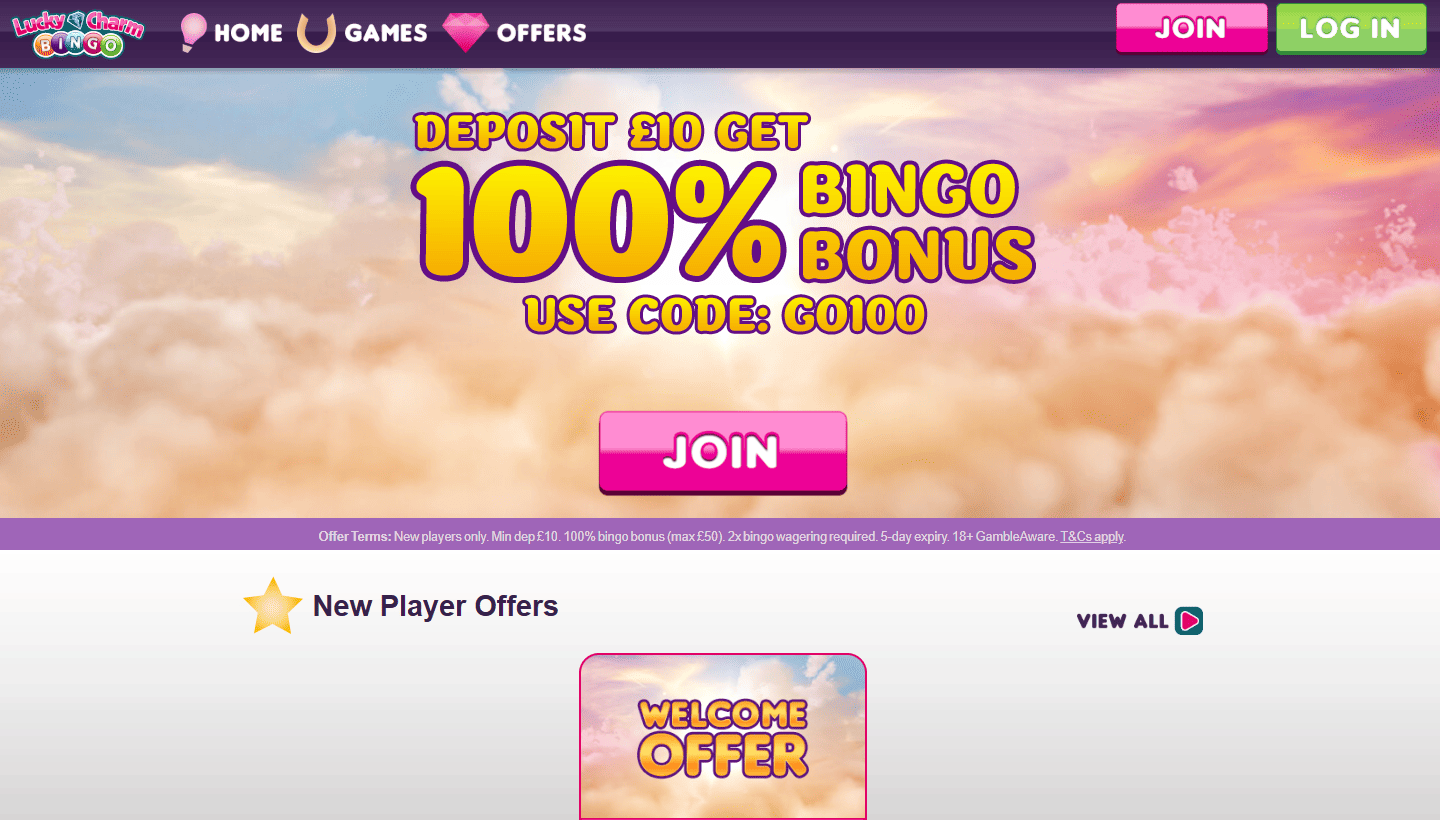Click the golden horseshoe icon beside Games

pyautogui.click(x=316, y=32)
